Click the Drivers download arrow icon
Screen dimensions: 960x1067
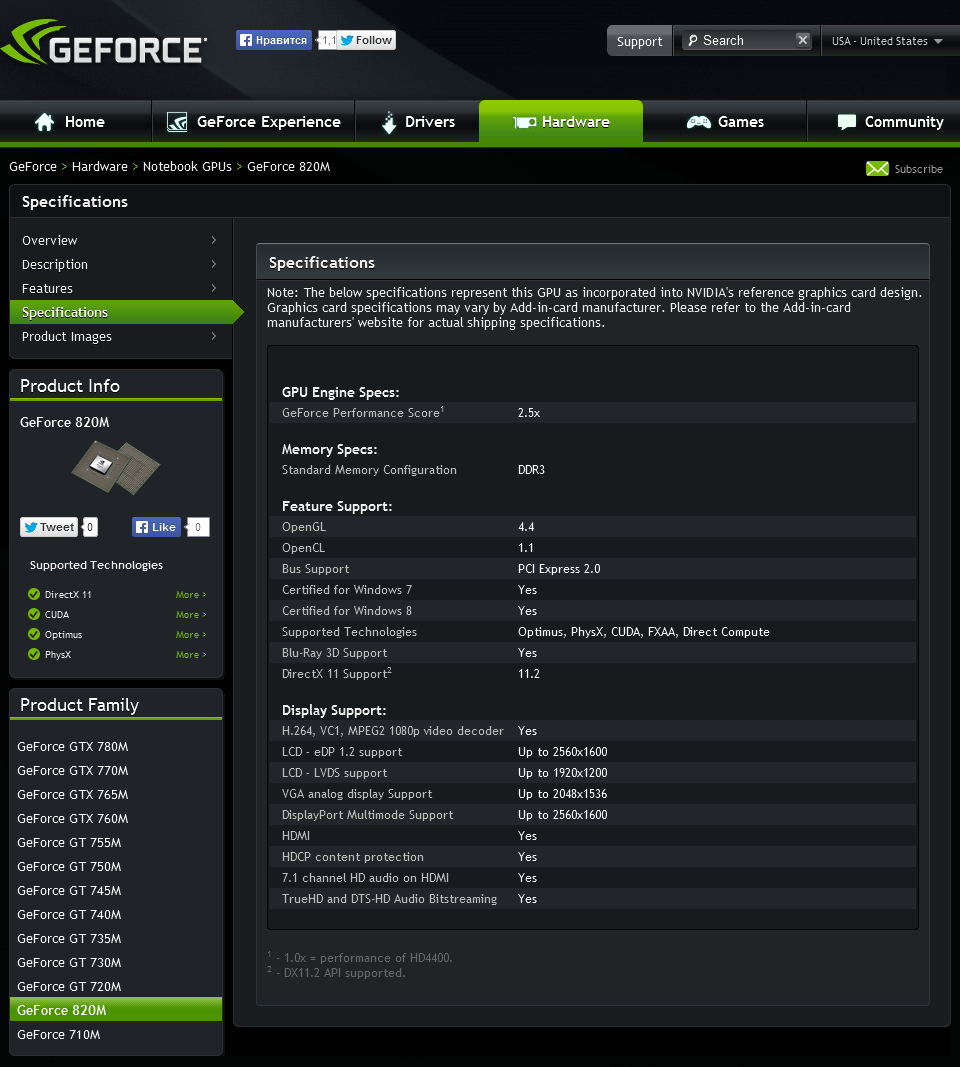tap(388, 122)
